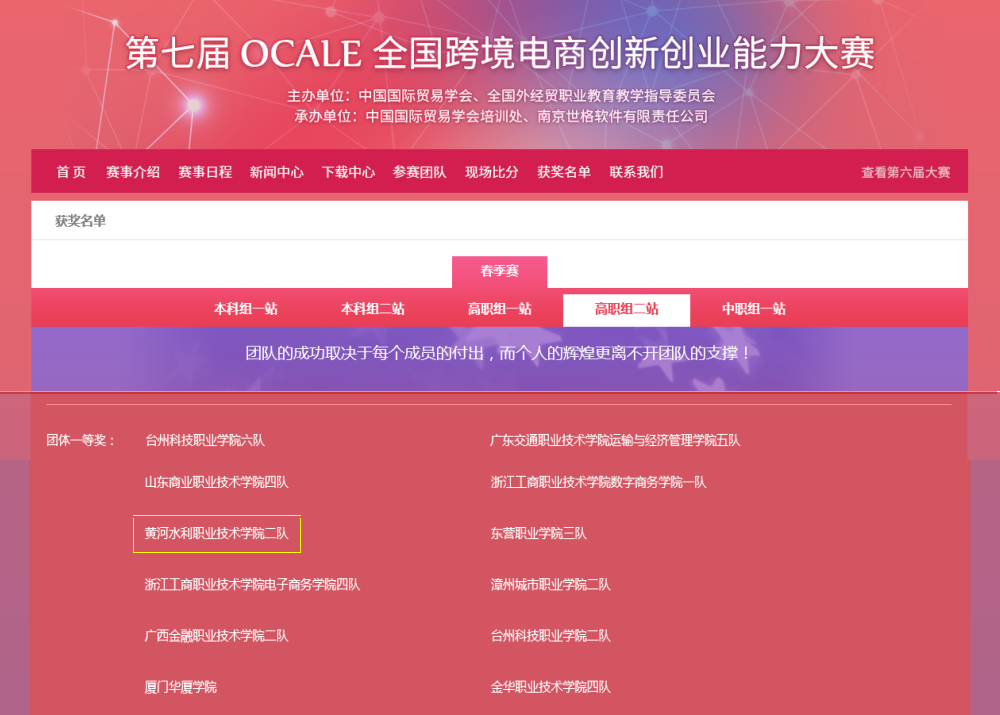Switch to 本科组一站 tab
The height and width of the screenshot is (715, 1000).
(245, 309)
